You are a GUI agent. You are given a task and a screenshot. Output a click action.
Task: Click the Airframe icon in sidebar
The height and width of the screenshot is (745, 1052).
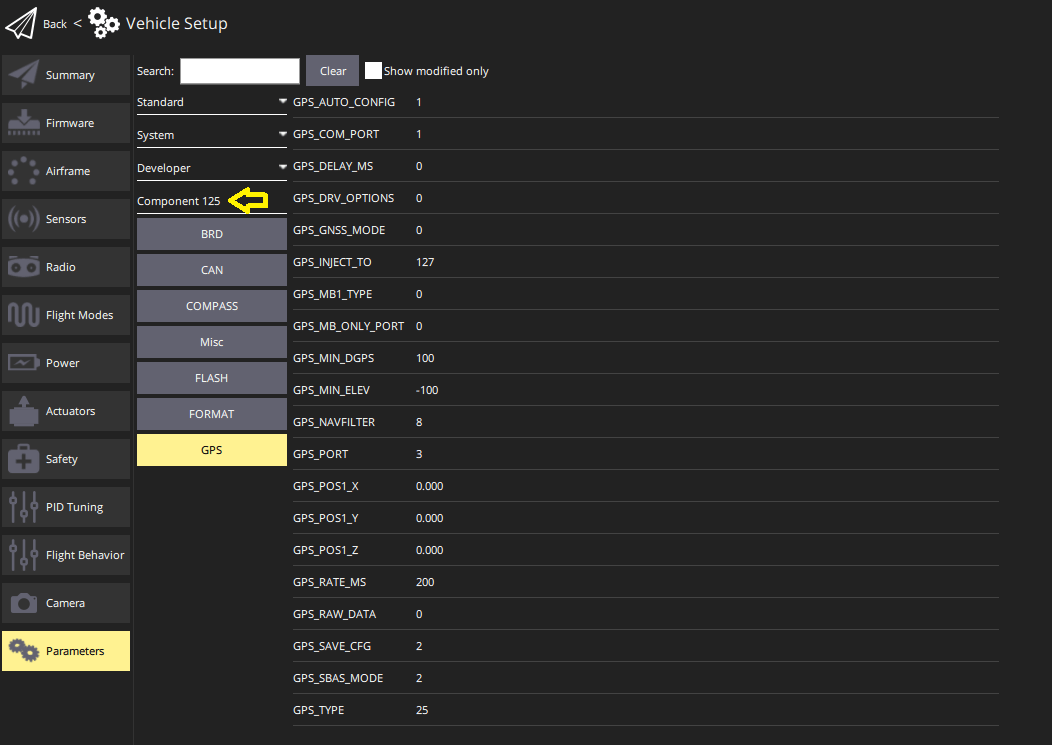point(22,170)
